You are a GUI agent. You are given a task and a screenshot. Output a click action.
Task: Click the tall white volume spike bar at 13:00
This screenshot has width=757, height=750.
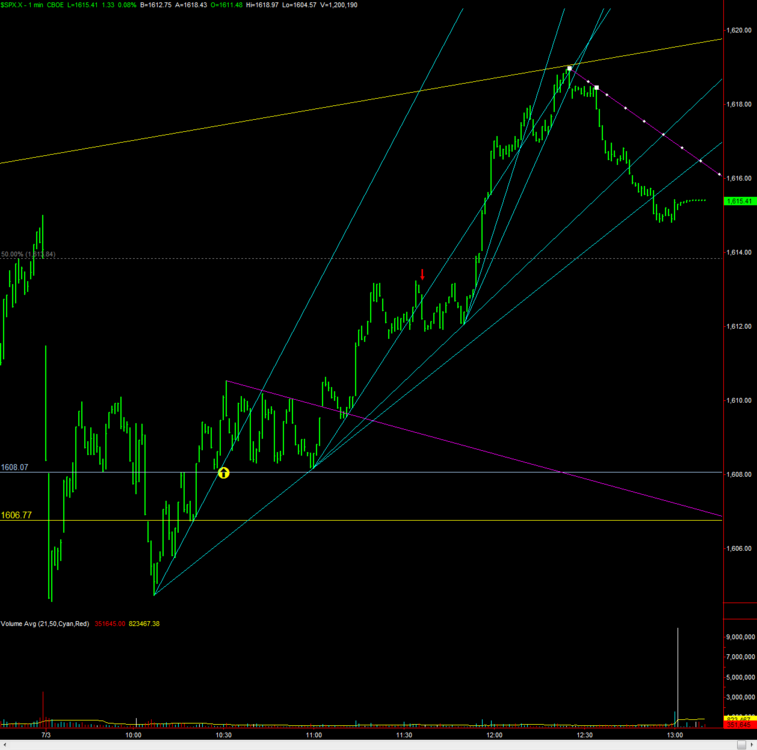678,676
